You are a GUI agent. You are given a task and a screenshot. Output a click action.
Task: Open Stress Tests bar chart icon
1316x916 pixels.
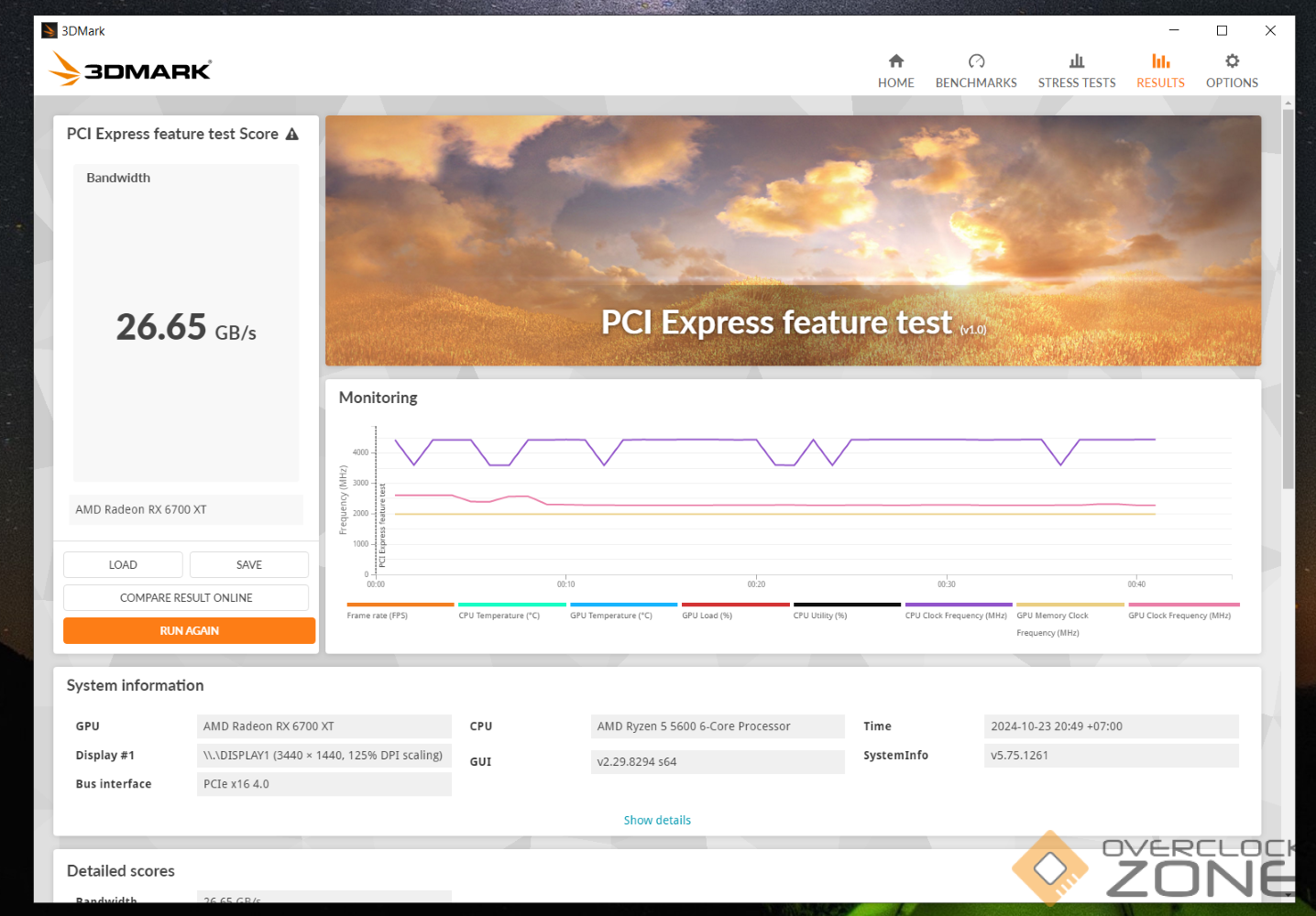pyautogui.click(x=1076, y=61)
